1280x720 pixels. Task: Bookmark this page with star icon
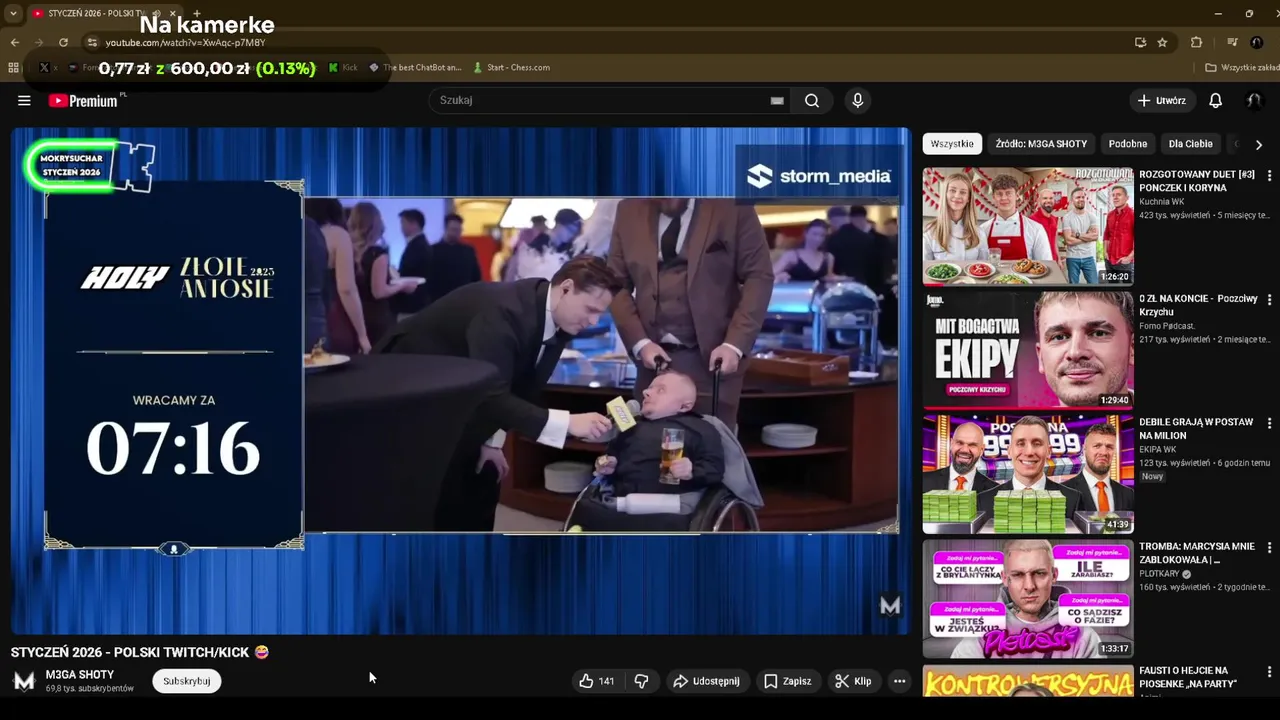coord(1162,42)
